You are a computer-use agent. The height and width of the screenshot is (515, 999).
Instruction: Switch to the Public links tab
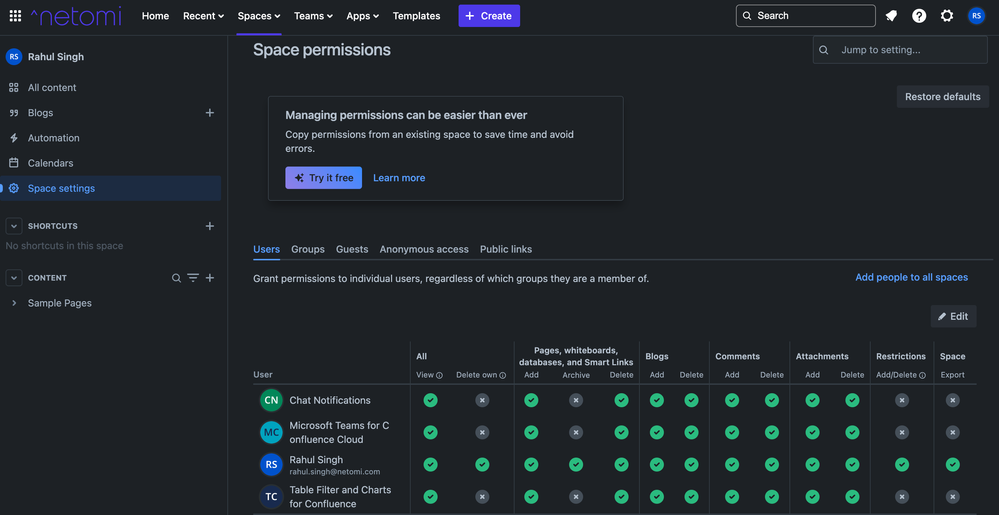(x=506, y=249)
